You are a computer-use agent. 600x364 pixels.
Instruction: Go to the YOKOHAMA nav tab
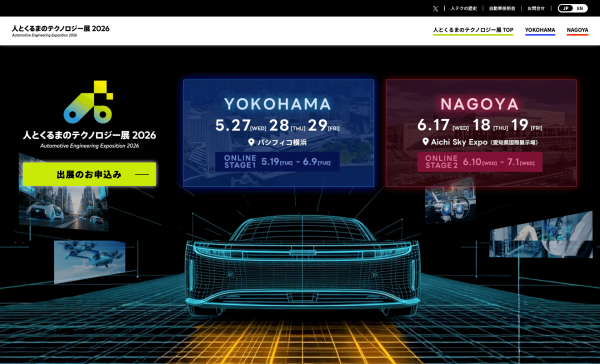540,30
